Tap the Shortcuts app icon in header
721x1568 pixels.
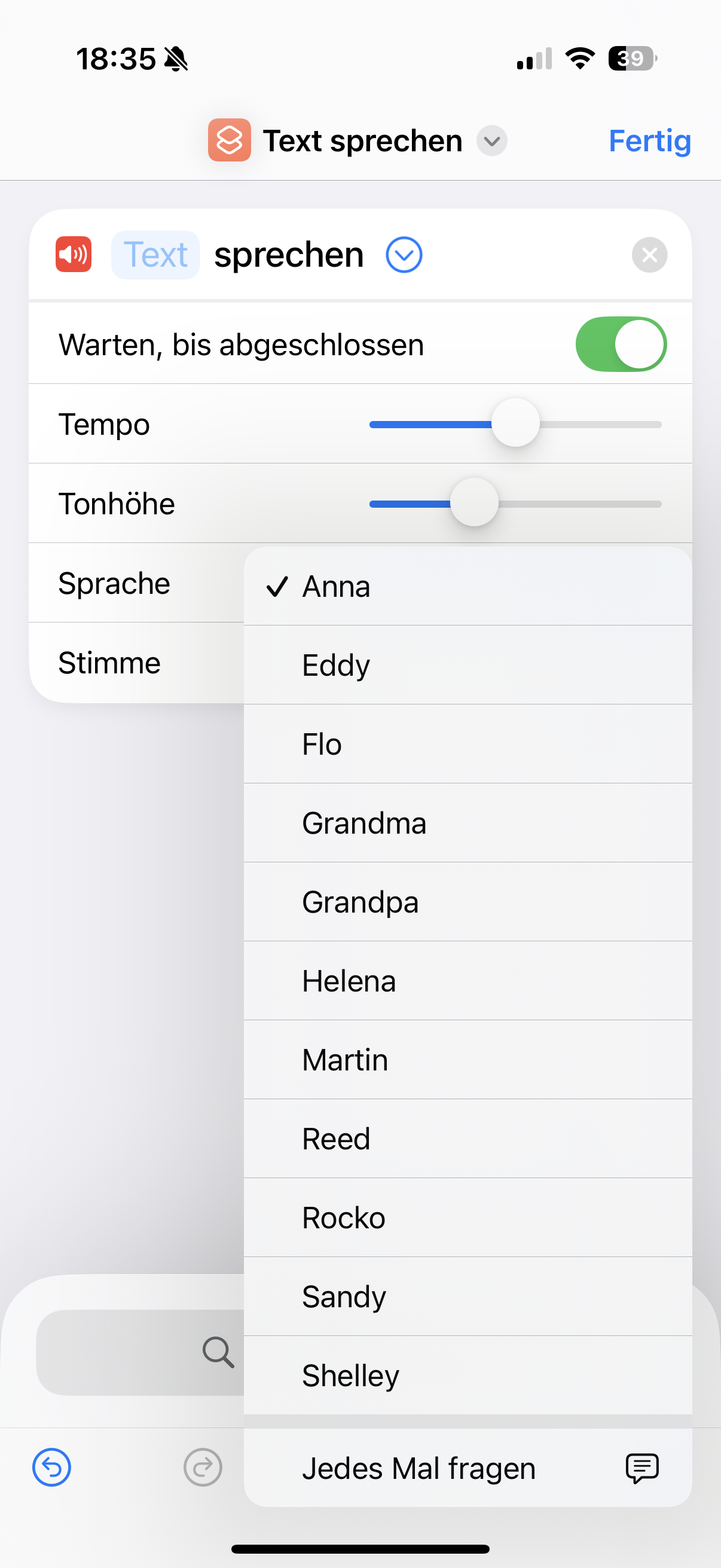click(230, 140)
